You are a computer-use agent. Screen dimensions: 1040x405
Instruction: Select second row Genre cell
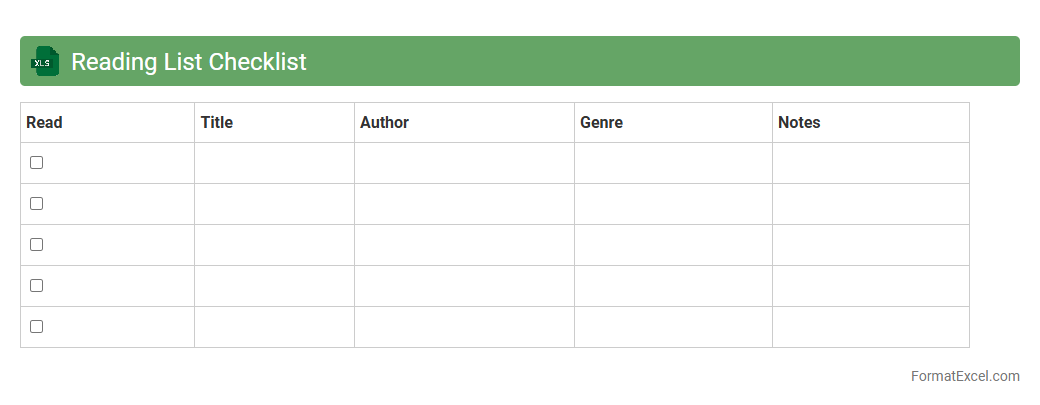coord(673,204)
